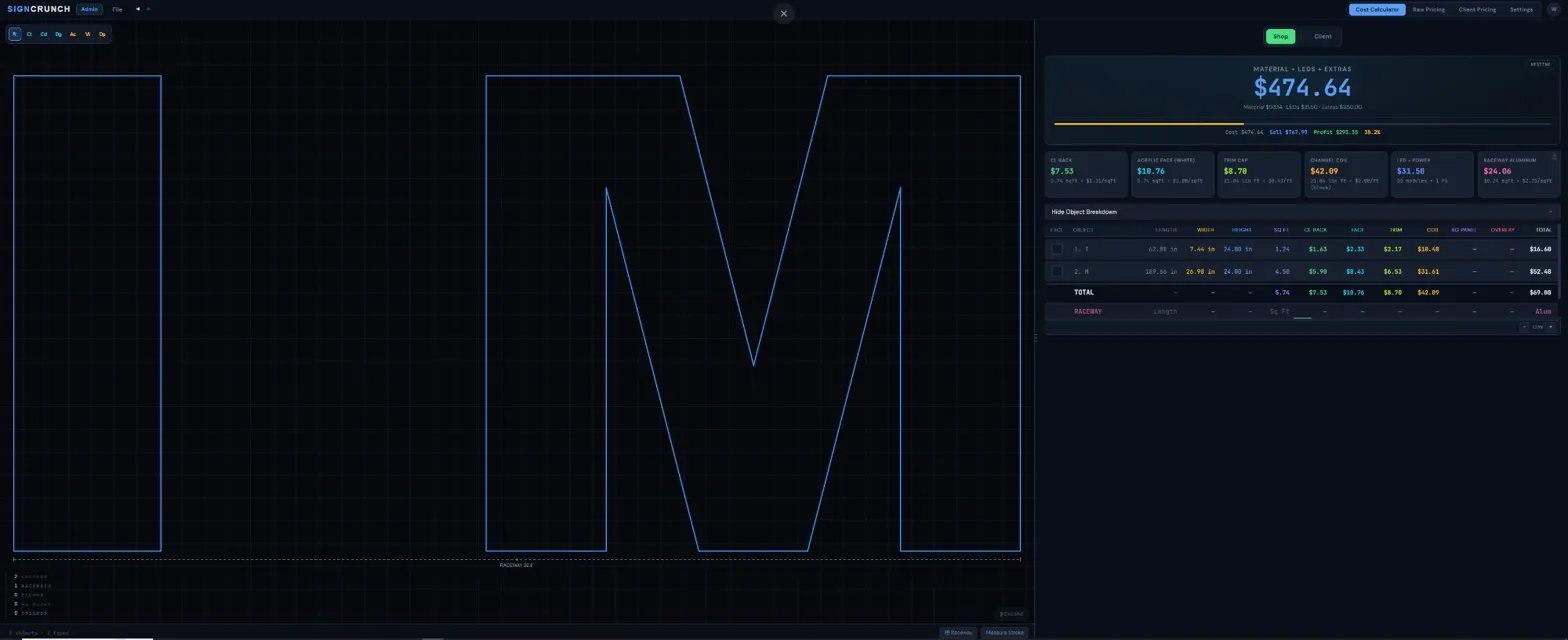Image resolution: width=1568 pixels, height=640 pixels.
Task: Click the $31.61 coil cost cell
Action: [x=1428, y=271]
